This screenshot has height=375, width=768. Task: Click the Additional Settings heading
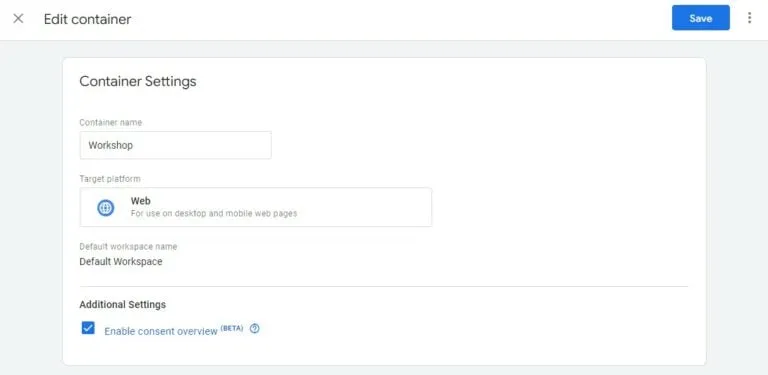tap(122, 305)
